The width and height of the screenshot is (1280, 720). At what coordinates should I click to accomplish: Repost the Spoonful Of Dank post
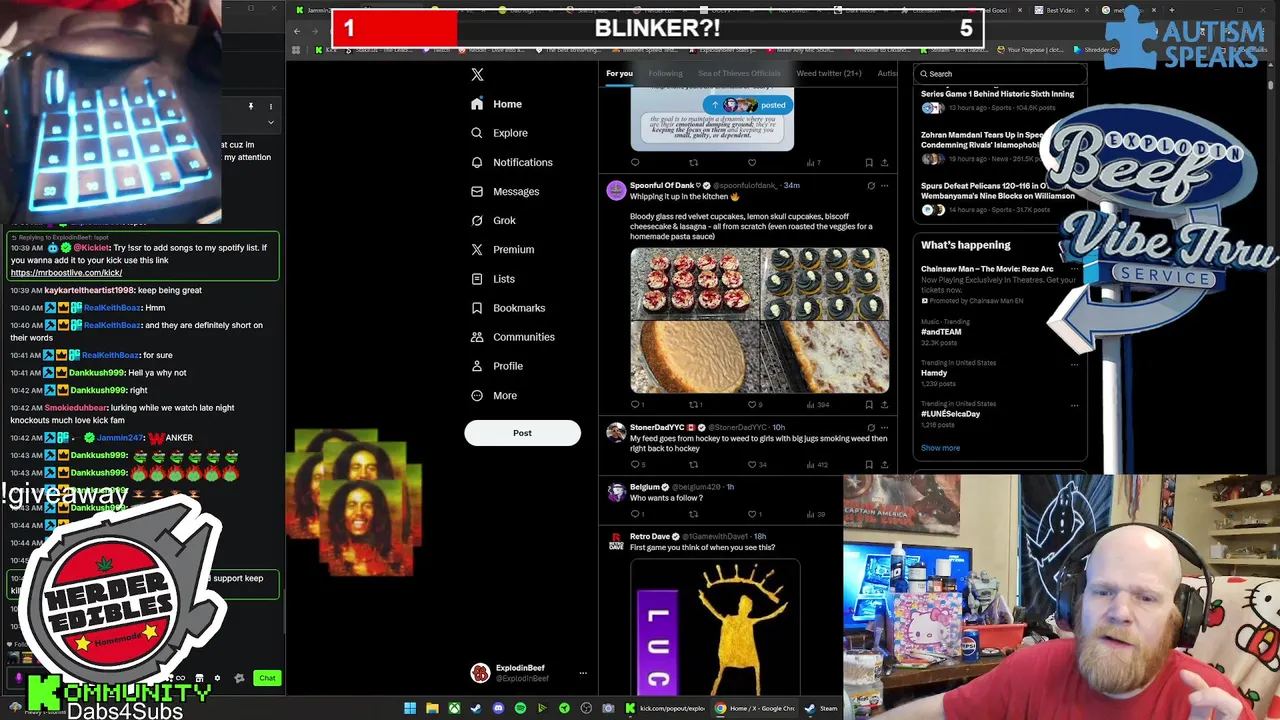click(x=693, y=404)
